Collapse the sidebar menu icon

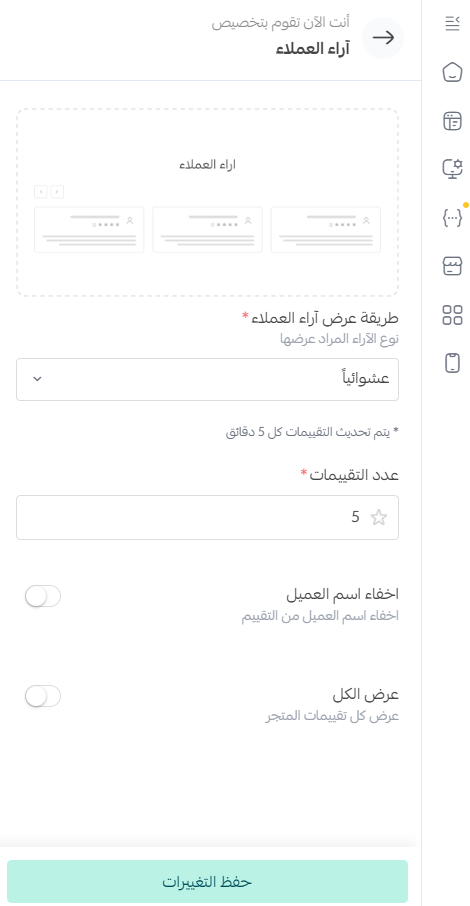point(452,23)
